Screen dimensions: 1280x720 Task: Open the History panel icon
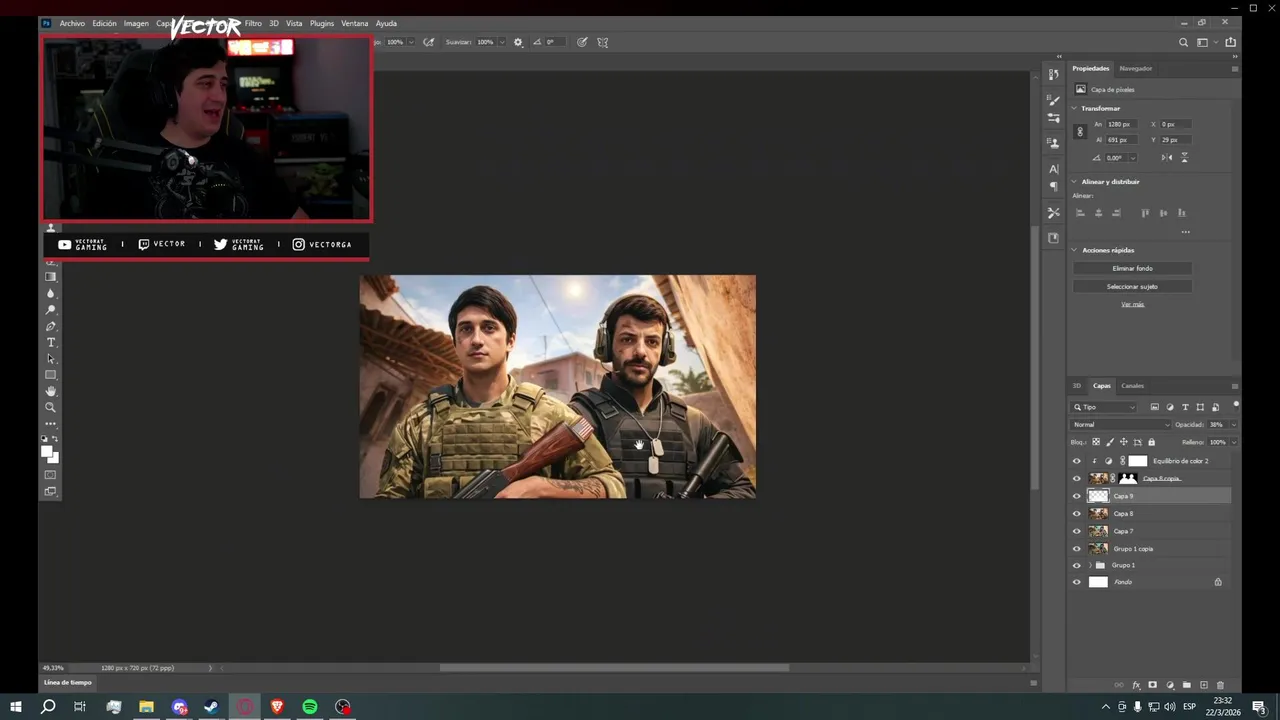pyautogui.click(x=1053, y=75)
